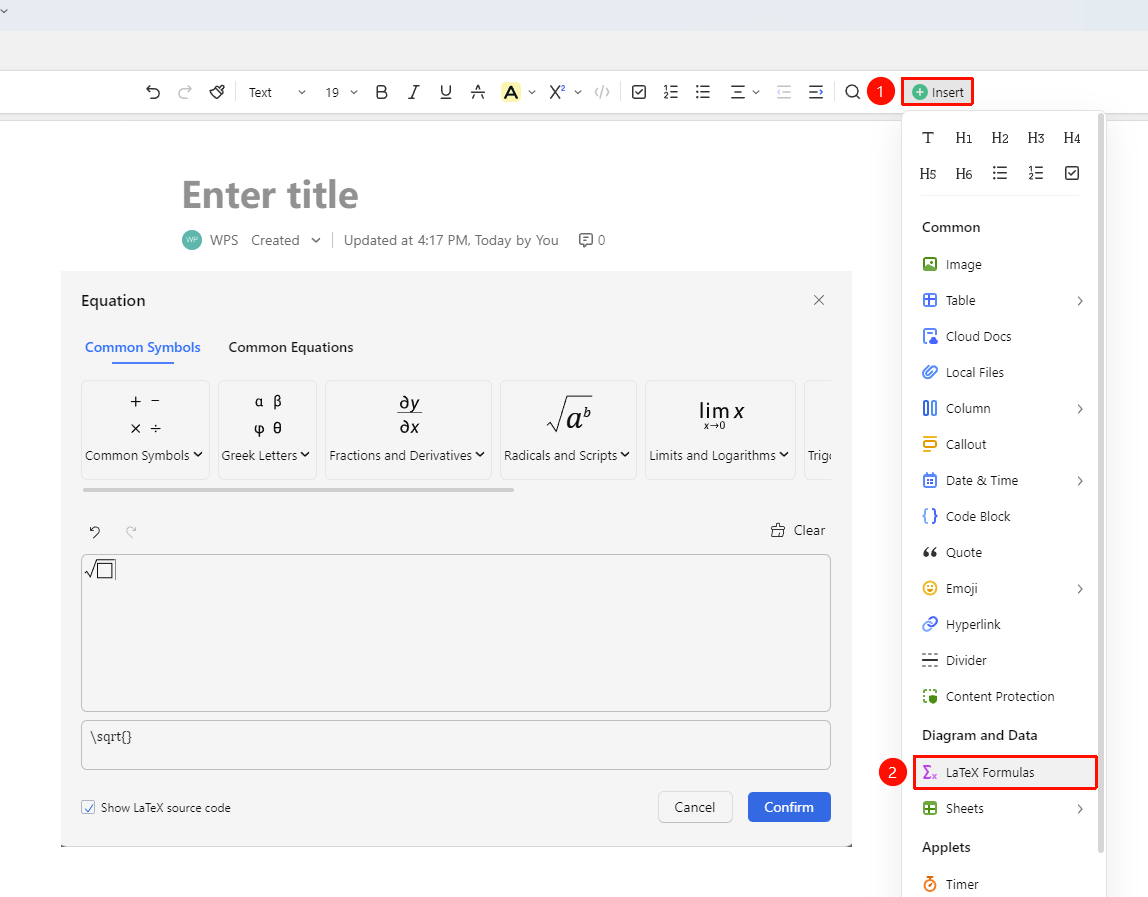Apply strikethrough formatting
The image size is (1148, 897).
[x=477, y=92]
